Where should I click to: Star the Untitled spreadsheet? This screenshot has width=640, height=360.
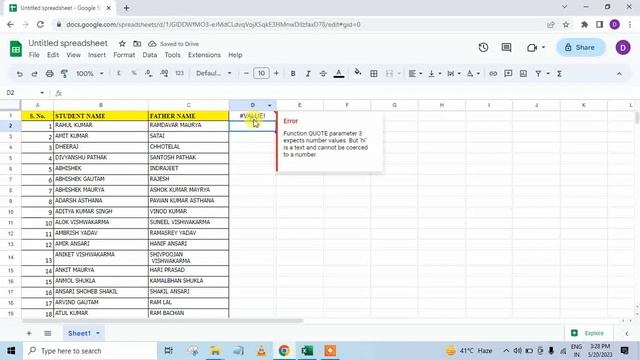point(122,43)
